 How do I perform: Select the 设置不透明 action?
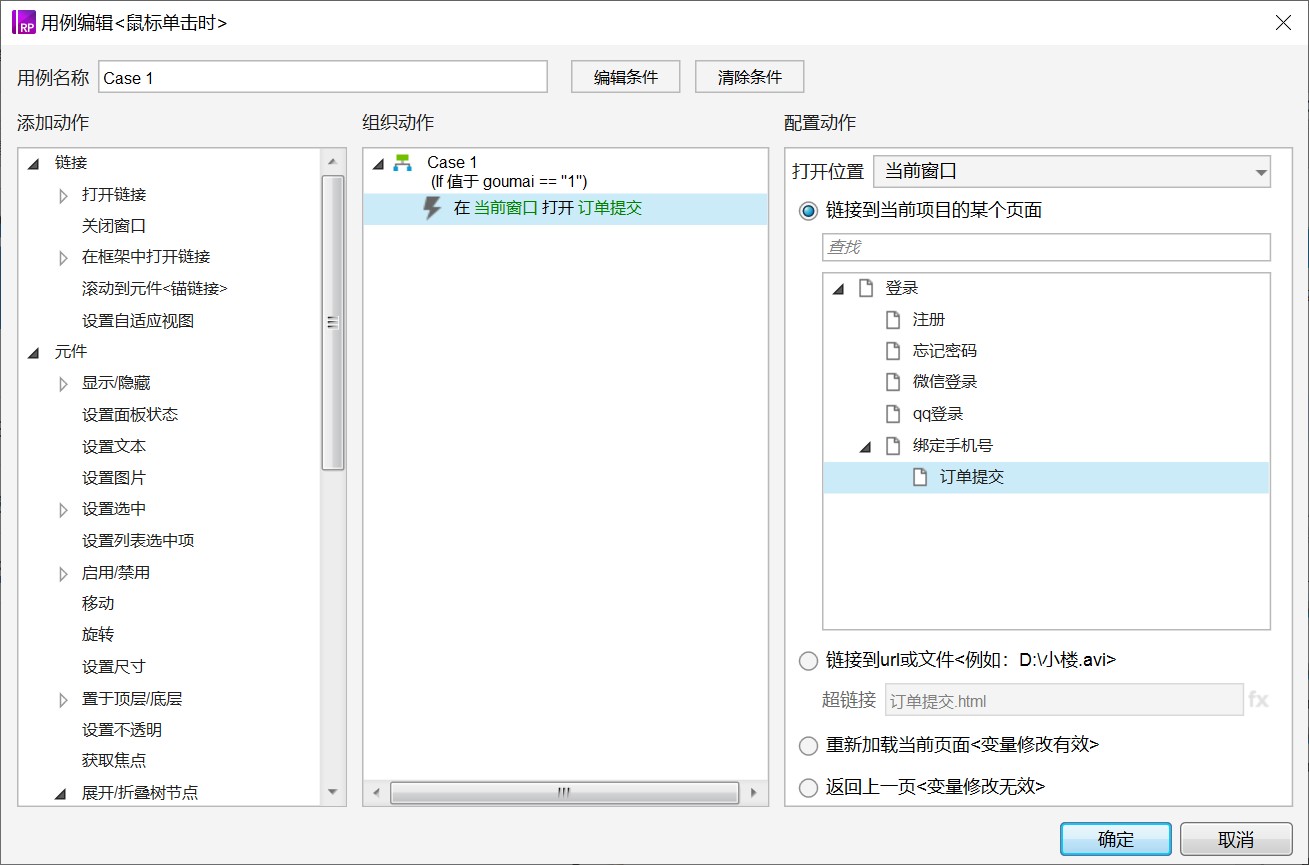tap(122, 731)
